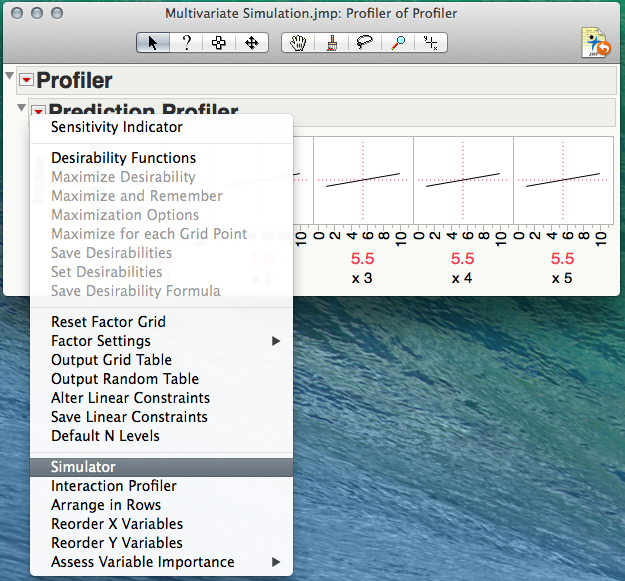Select the lasso tool

pyautogui.click(x=364, y=43)
